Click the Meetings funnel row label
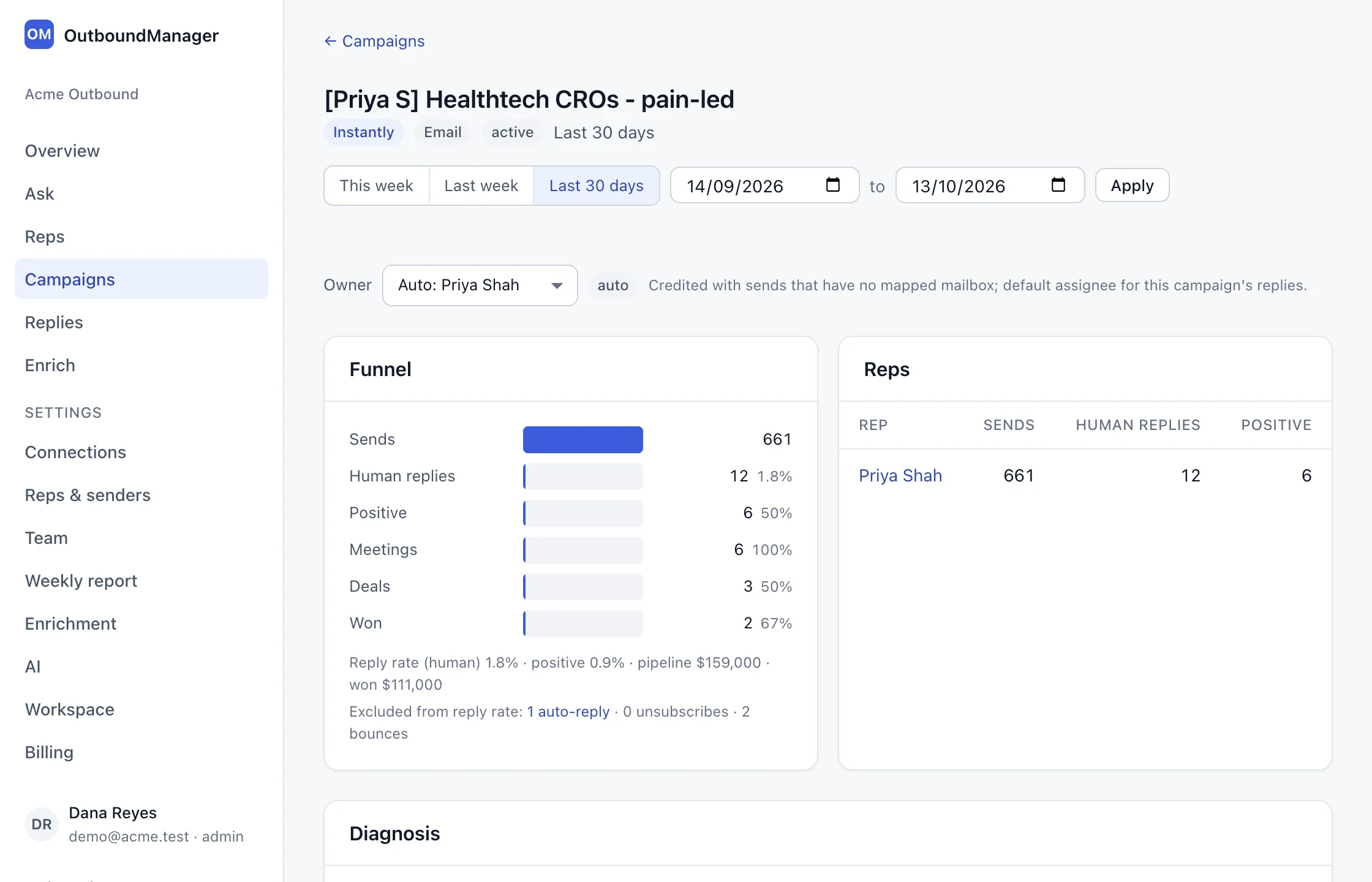1372x882 pixels. 383,550
